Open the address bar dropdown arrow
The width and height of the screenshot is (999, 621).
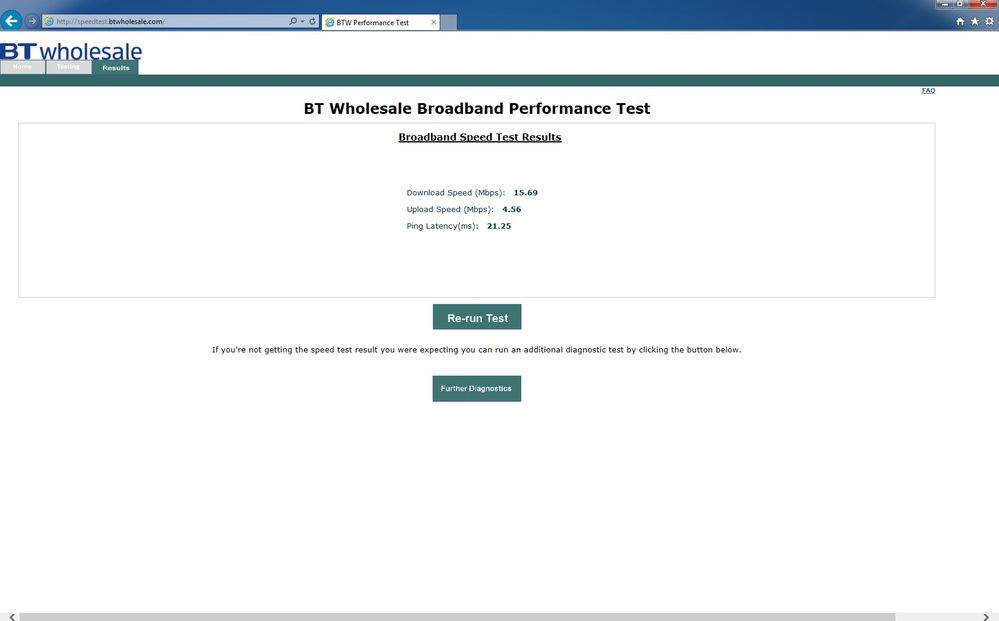point(302,21)
